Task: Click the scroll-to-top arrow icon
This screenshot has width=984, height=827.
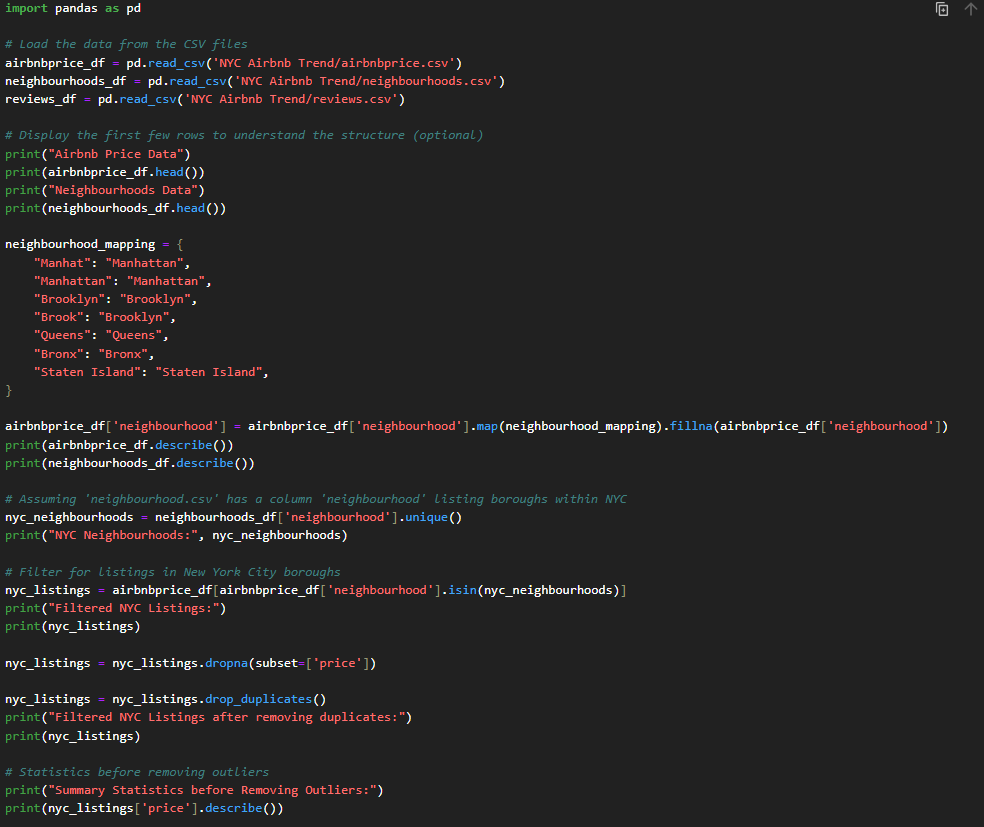Action: pos(970,9)
